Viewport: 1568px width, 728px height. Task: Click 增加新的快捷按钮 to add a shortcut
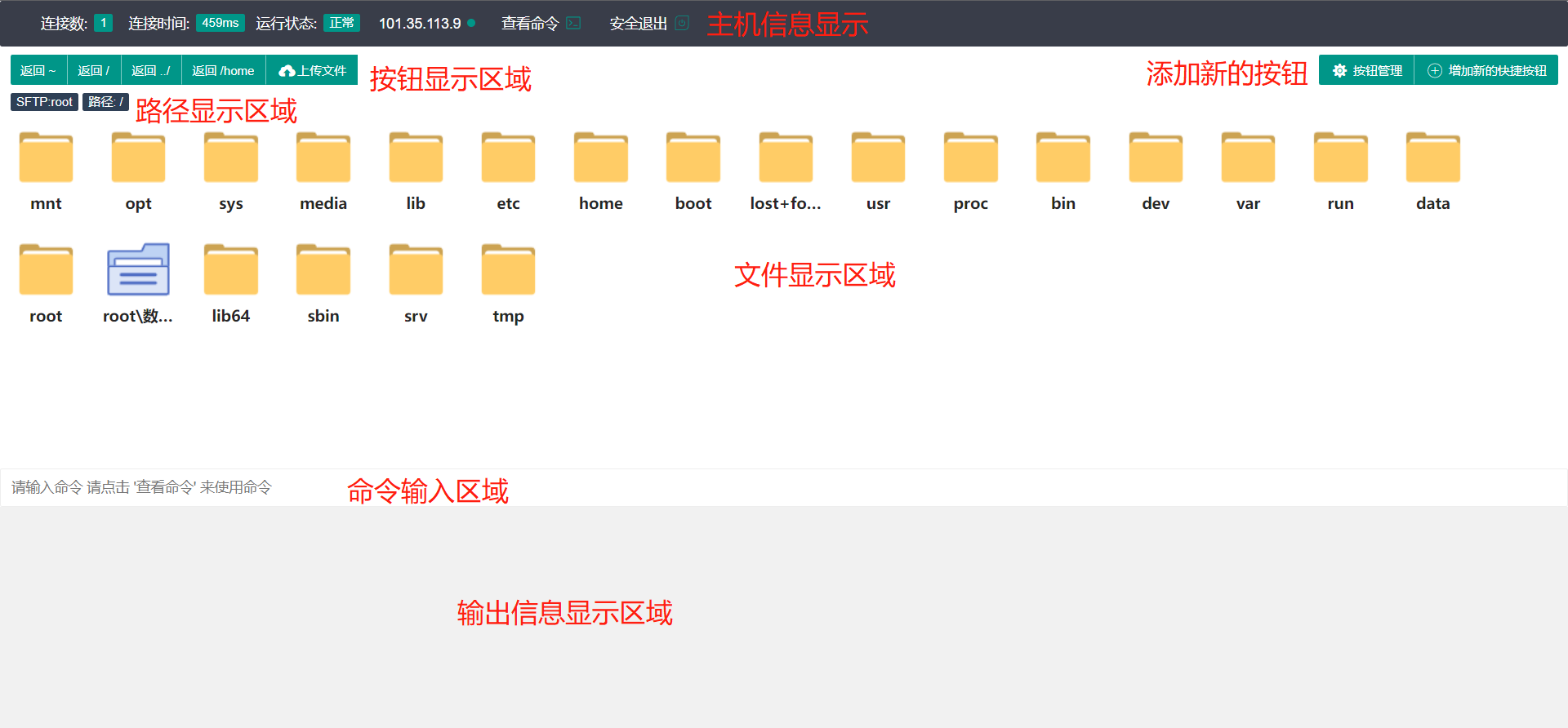[1486, 70]
